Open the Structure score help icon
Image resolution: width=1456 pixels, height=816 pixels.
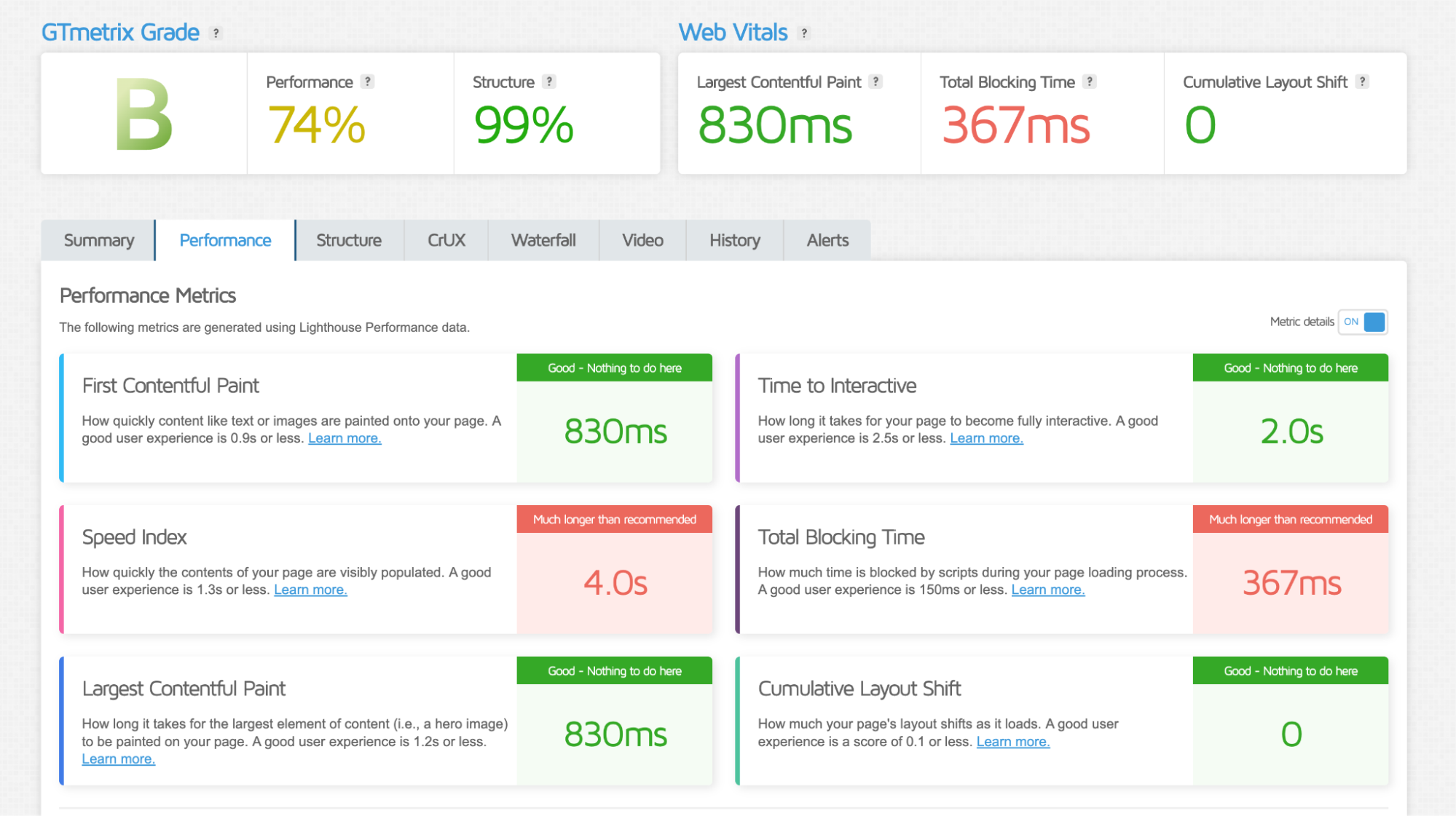tap(549, 82)
